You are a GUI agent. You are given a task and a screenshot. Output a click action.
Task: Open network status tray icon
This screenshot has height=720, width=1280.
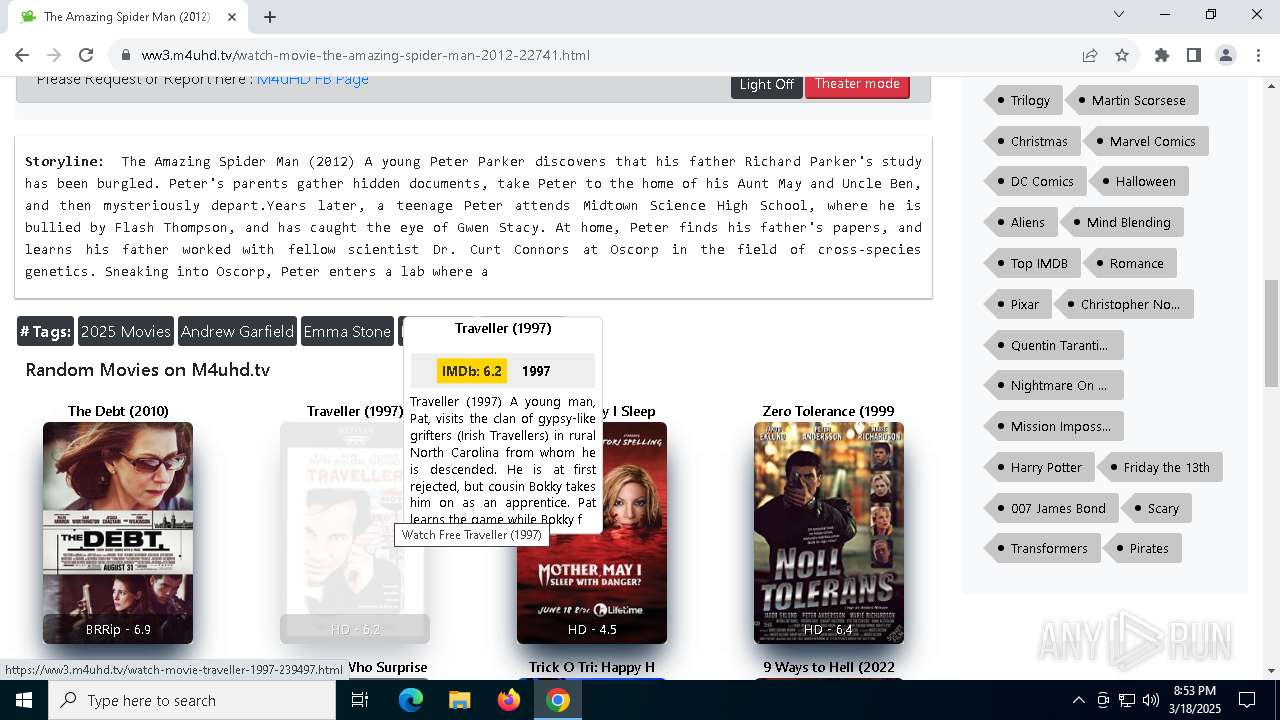1127,700
